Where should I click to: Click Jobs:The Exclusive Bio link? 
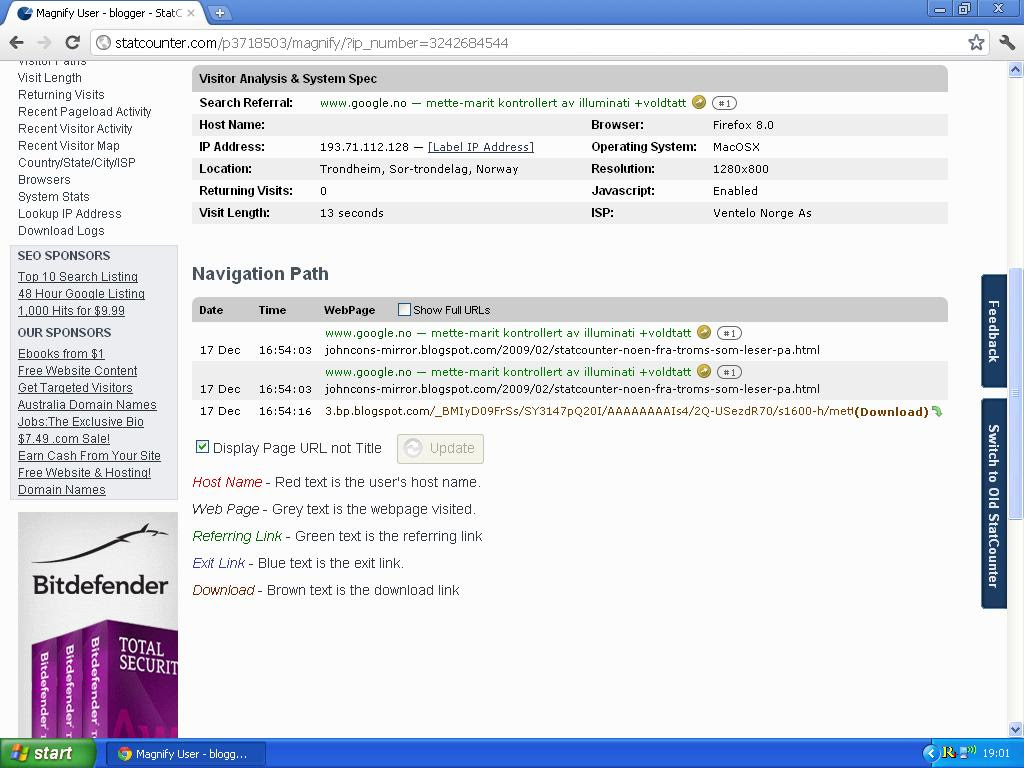[x=80, y=422]
